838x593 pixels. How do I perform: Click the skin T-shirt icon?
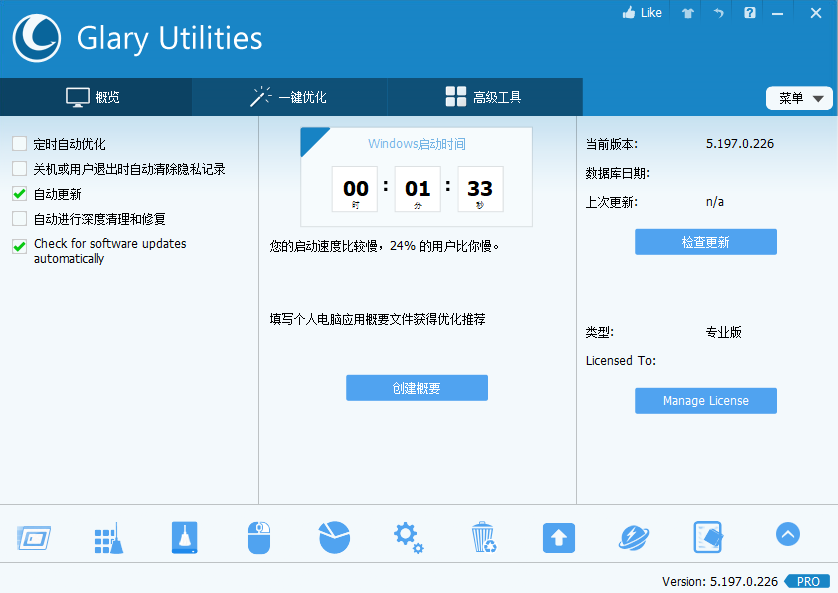687,13
